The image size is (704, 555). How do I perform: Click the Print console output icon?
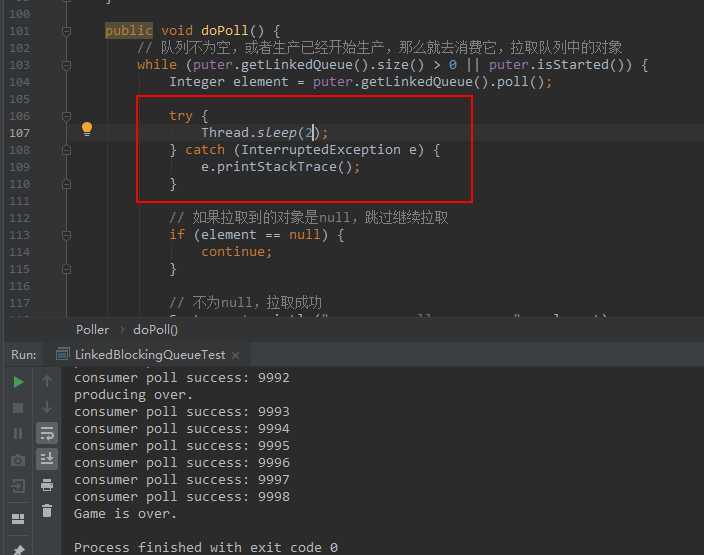[x=47, y=485]
